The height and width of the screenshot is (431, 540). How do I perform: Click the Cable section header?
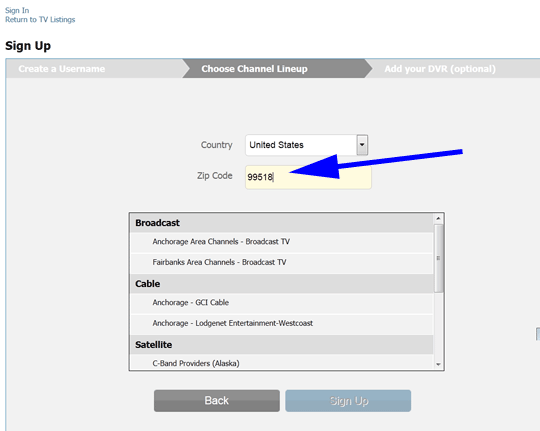pyautogui.click(x=281, y=284)
